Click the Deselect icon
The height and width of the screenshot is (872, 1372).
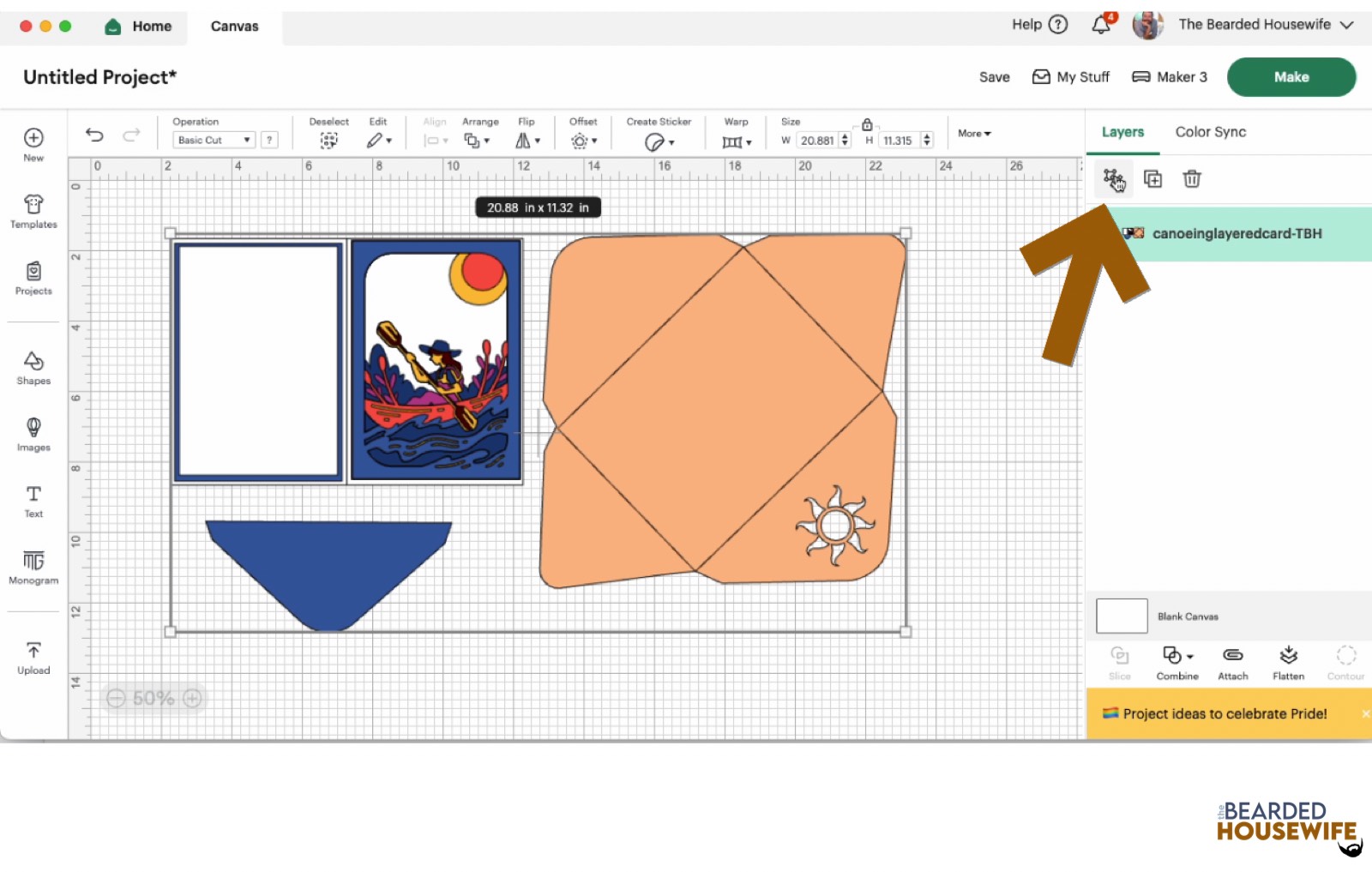point(328,141)
